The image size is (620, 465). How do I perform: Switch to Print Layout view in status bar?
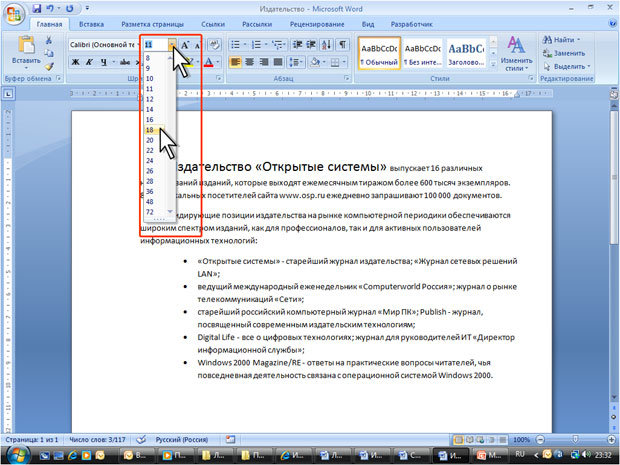click(x=458, y=440)
